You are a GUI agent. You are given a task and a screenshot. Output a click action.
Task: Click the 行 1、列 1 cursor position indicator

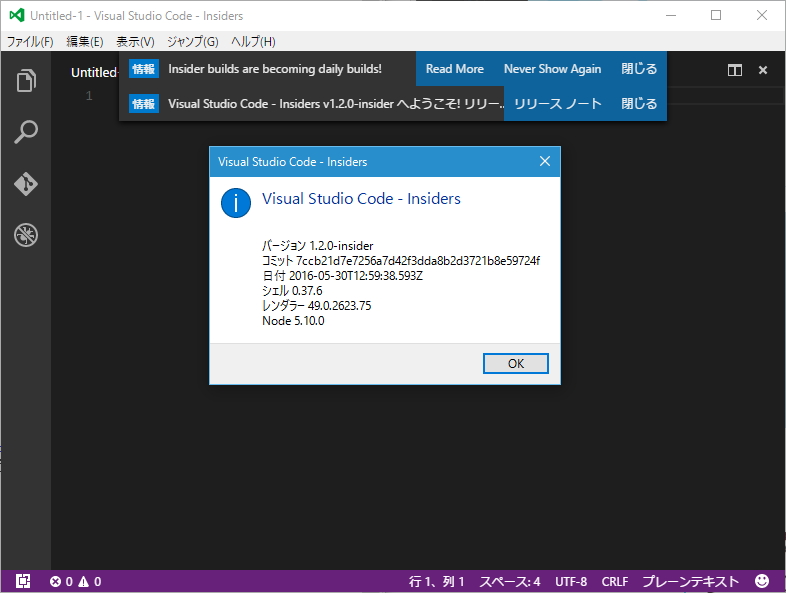point(437,581)
